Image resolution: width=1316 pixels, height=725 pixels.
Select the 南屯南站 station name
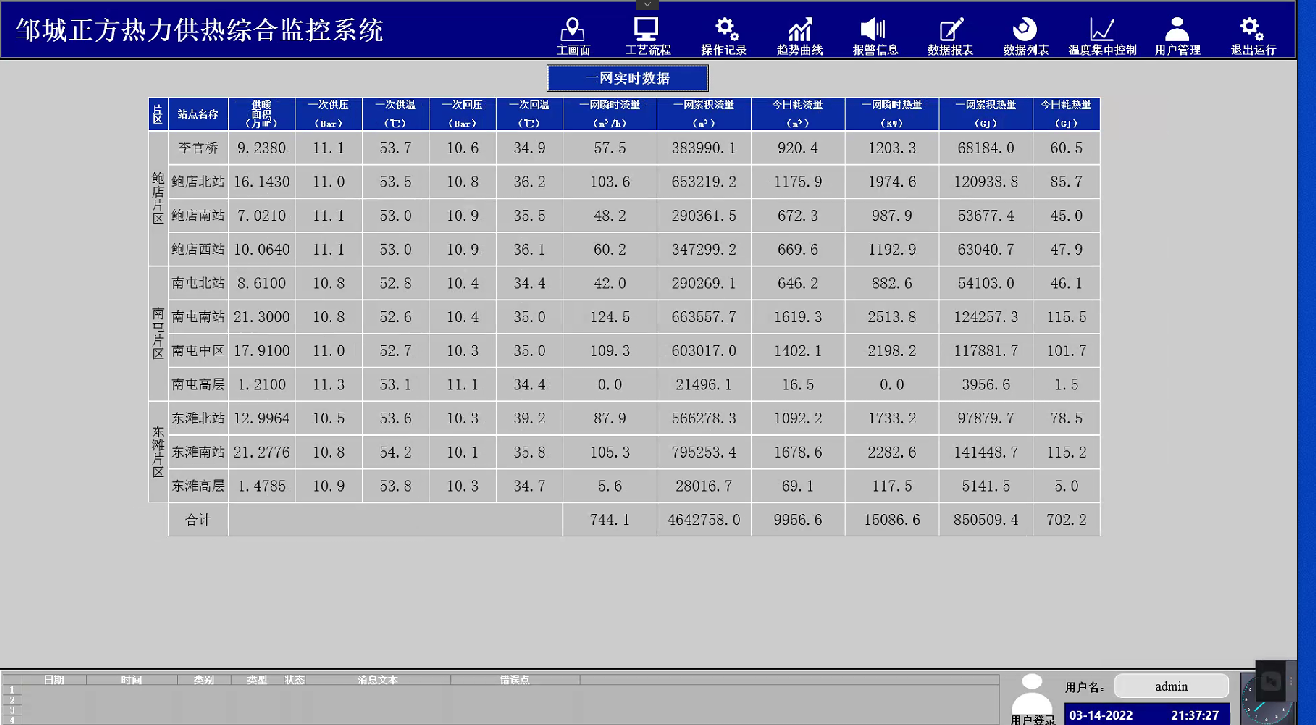coord(198,317)
